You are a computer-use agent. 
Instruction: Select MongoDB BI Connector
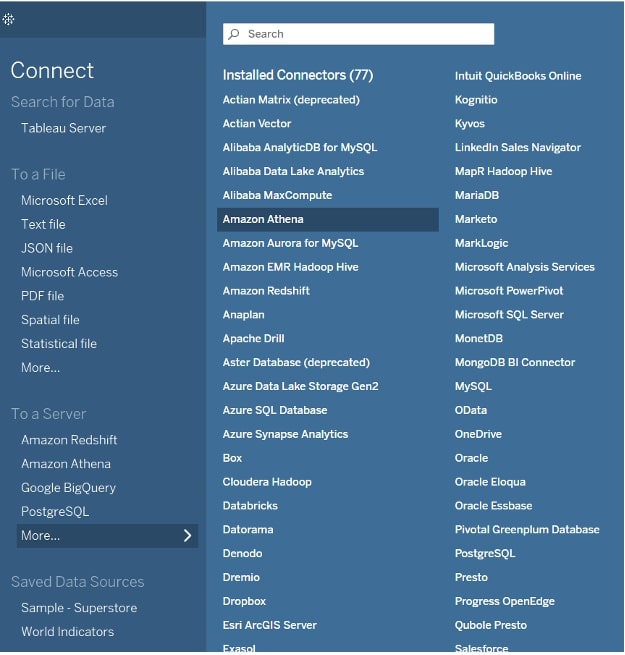(x=515, y=362)
